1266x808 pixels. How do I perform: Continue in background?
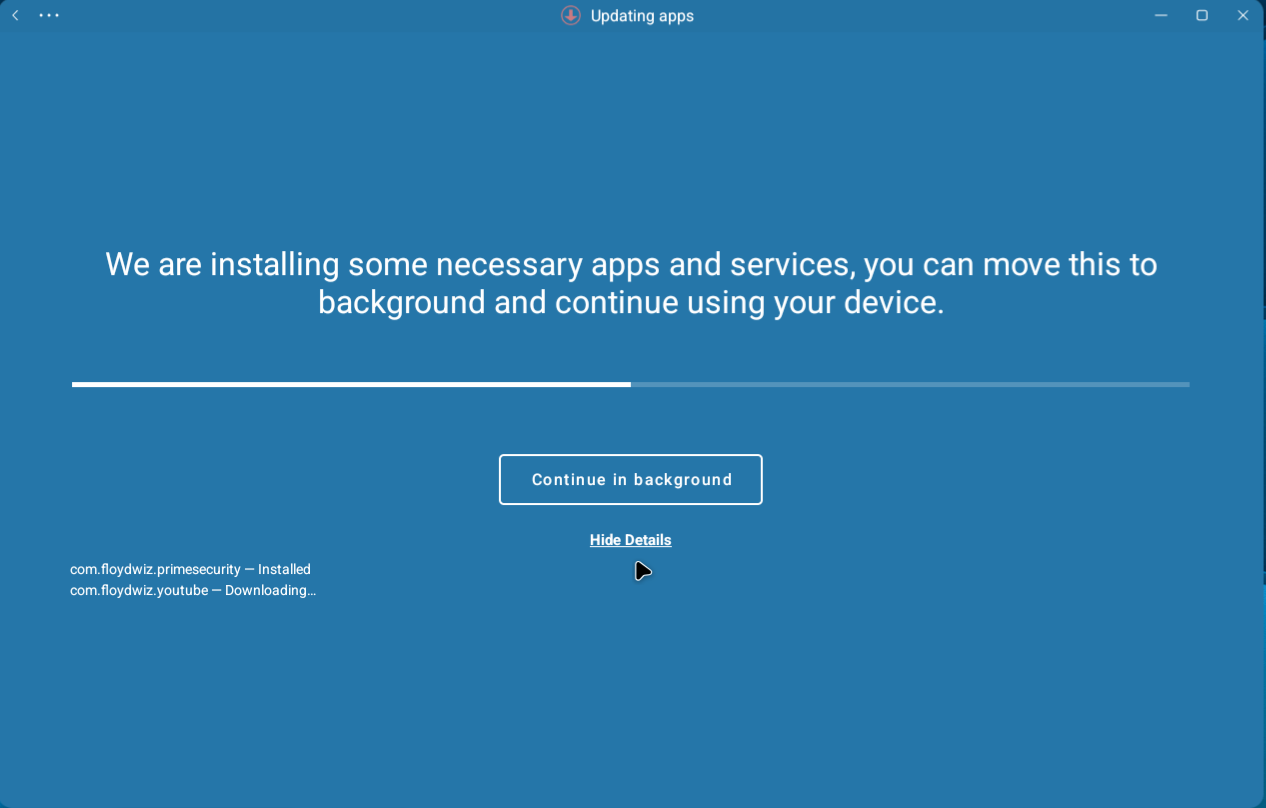click(x=631, y=480)
